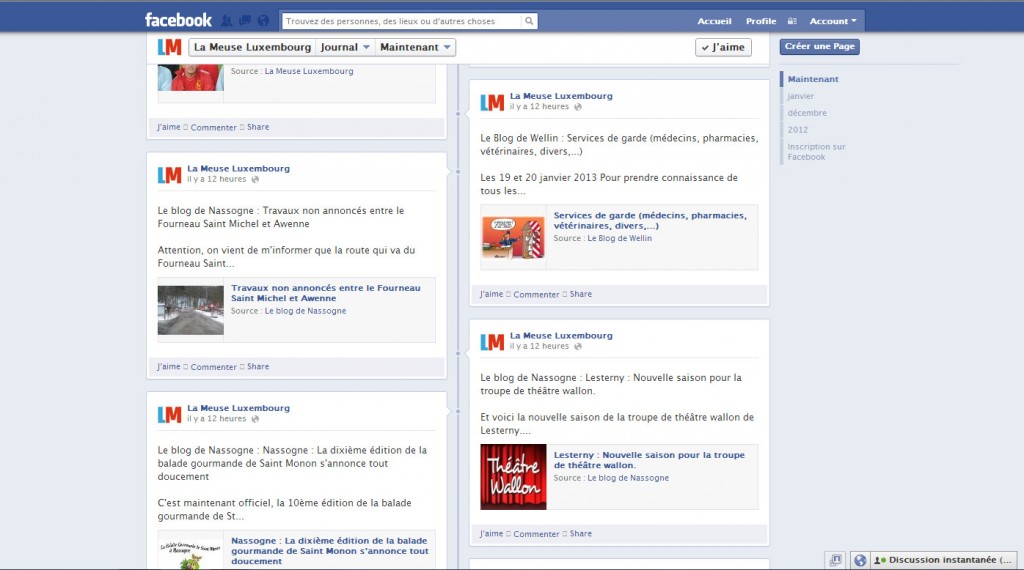Go to Accueil in top bar
1024x570 pixels.
click(714, 21)
